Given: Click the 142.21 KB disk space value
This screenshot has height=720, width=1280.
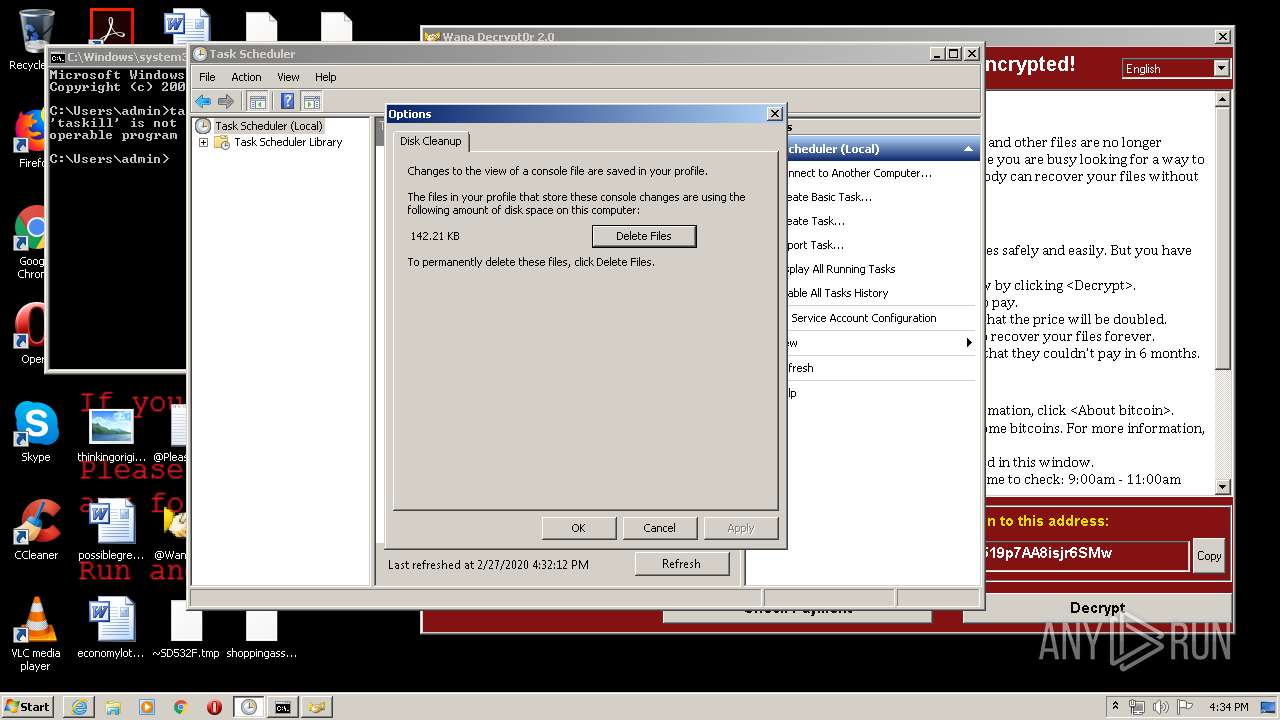Looking at the screenshot, I should click(435, 236).
